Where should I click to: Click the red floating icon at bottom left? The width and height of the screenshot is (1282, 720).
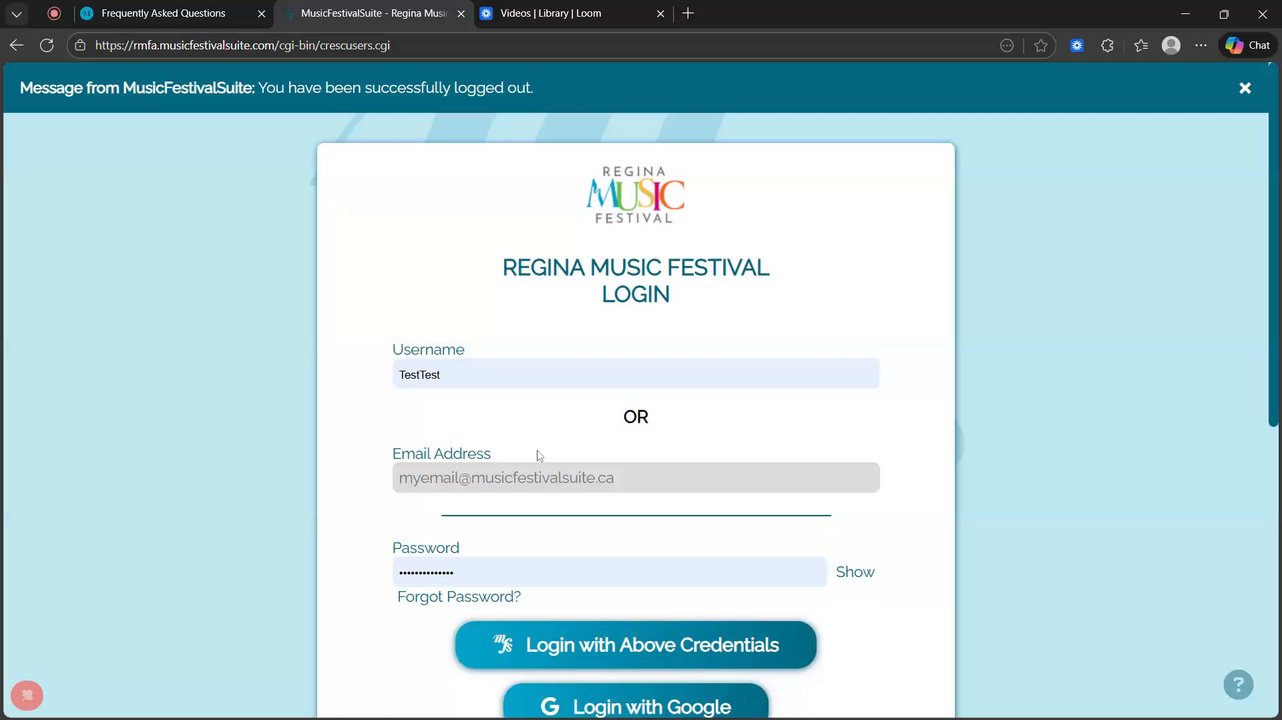click(27, 695)
